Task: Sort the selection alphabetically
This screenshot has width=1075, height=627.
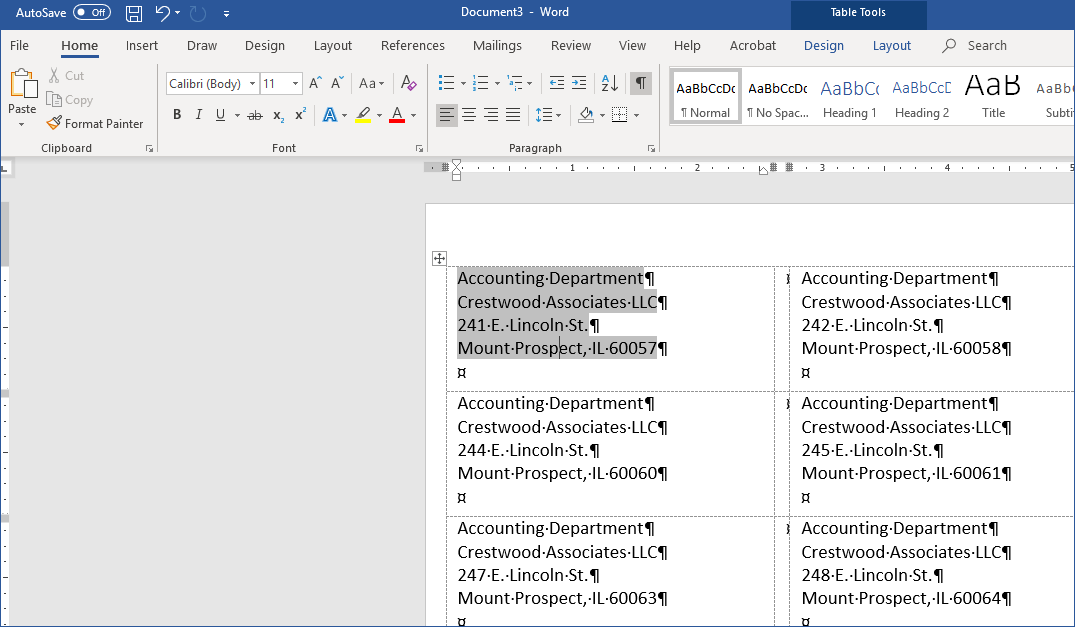Action: [x=609, y=84]
